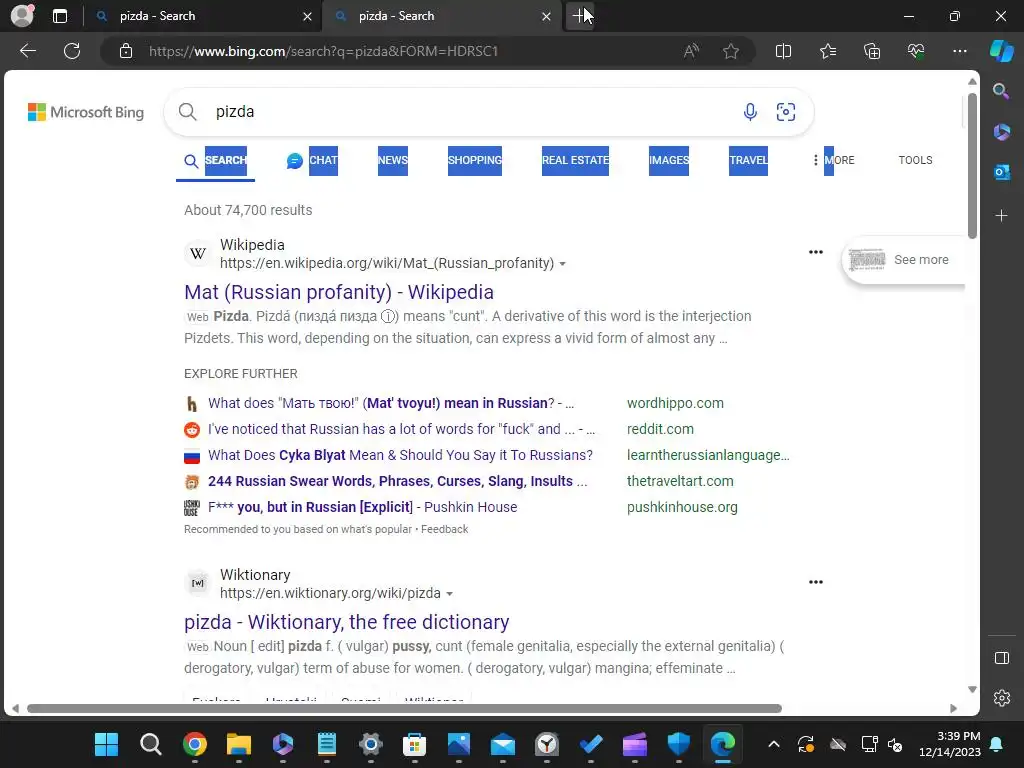The image size is (1024, 768).
Task: Open a new browser tab
Action: 580,16
